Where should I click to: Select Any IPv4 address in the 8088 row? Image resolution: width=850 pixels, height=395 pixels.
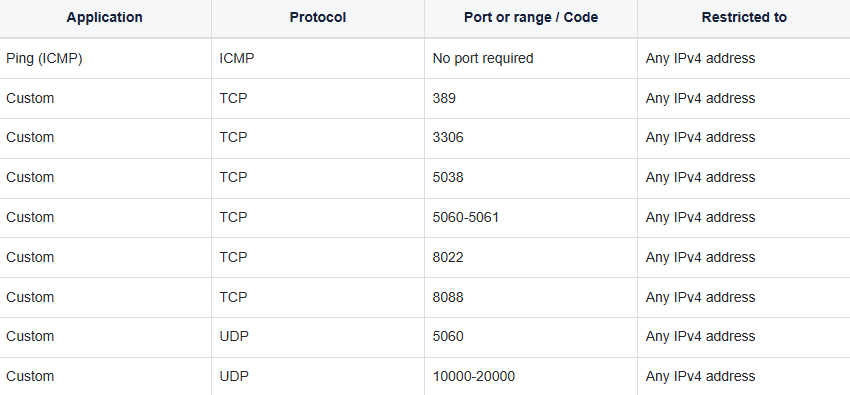click(x=700, y=297)
